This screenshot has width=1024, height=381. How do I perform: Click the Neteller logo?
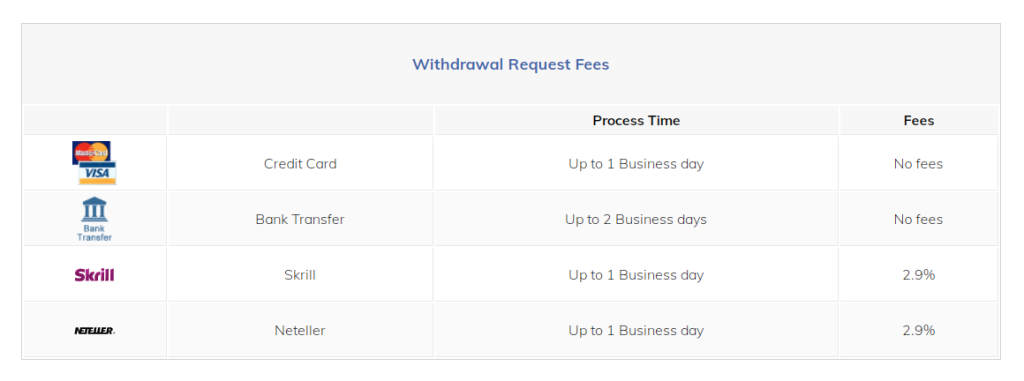click(x=95, y=331)
